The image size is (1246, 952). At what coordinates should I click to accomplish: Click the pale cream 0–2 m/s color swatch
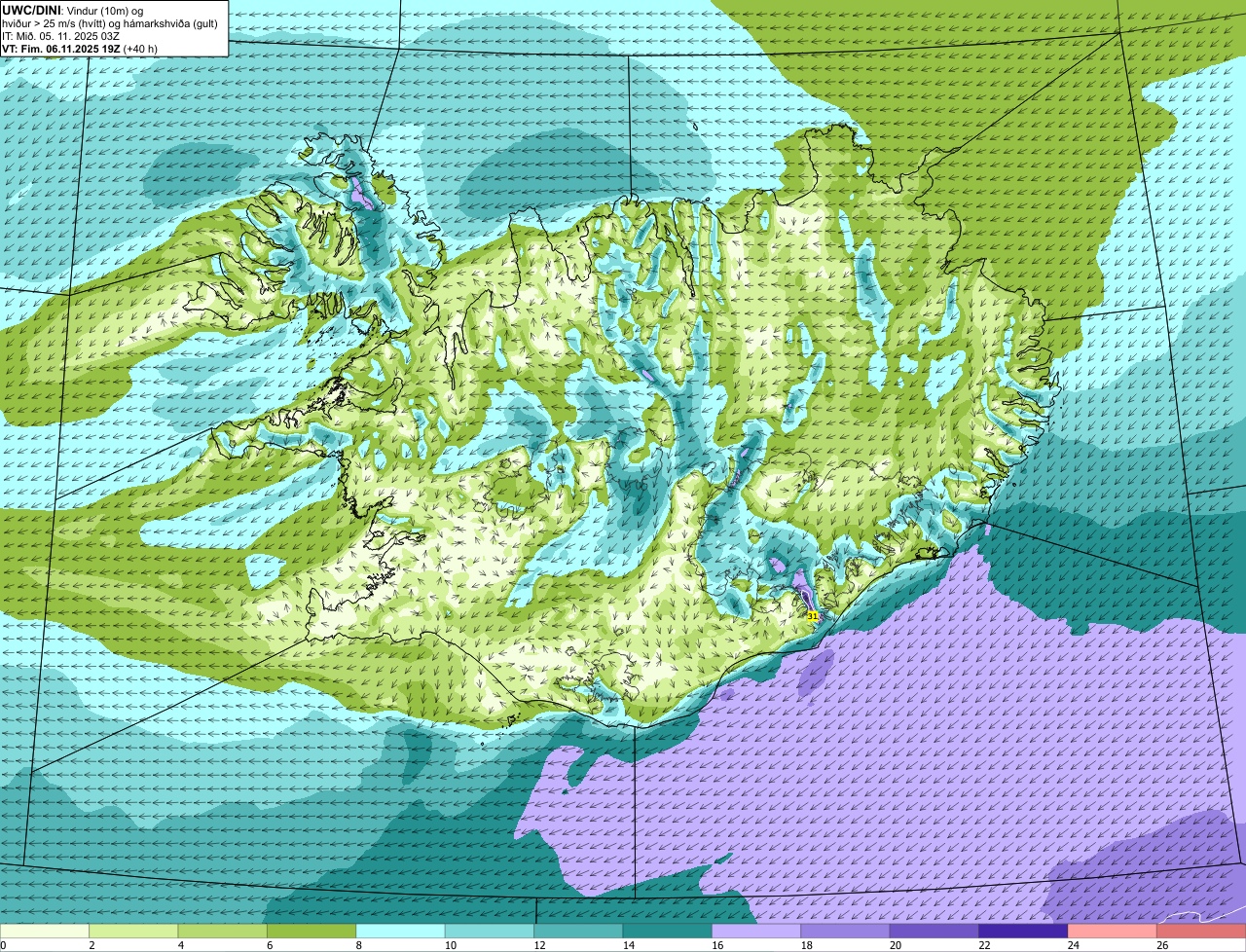click(x=45, y=931)
